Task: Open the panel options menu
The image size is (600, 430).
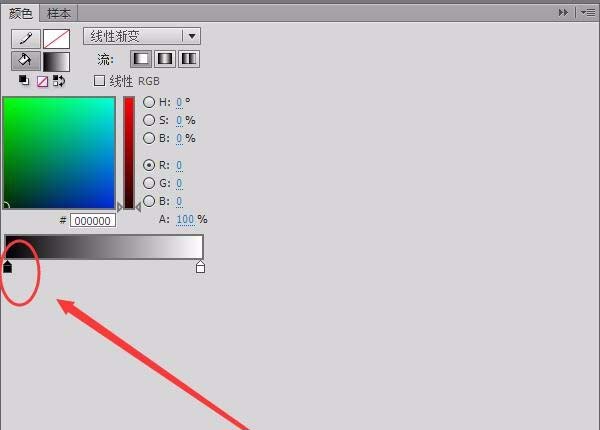Action: click(x=589, y=13)
